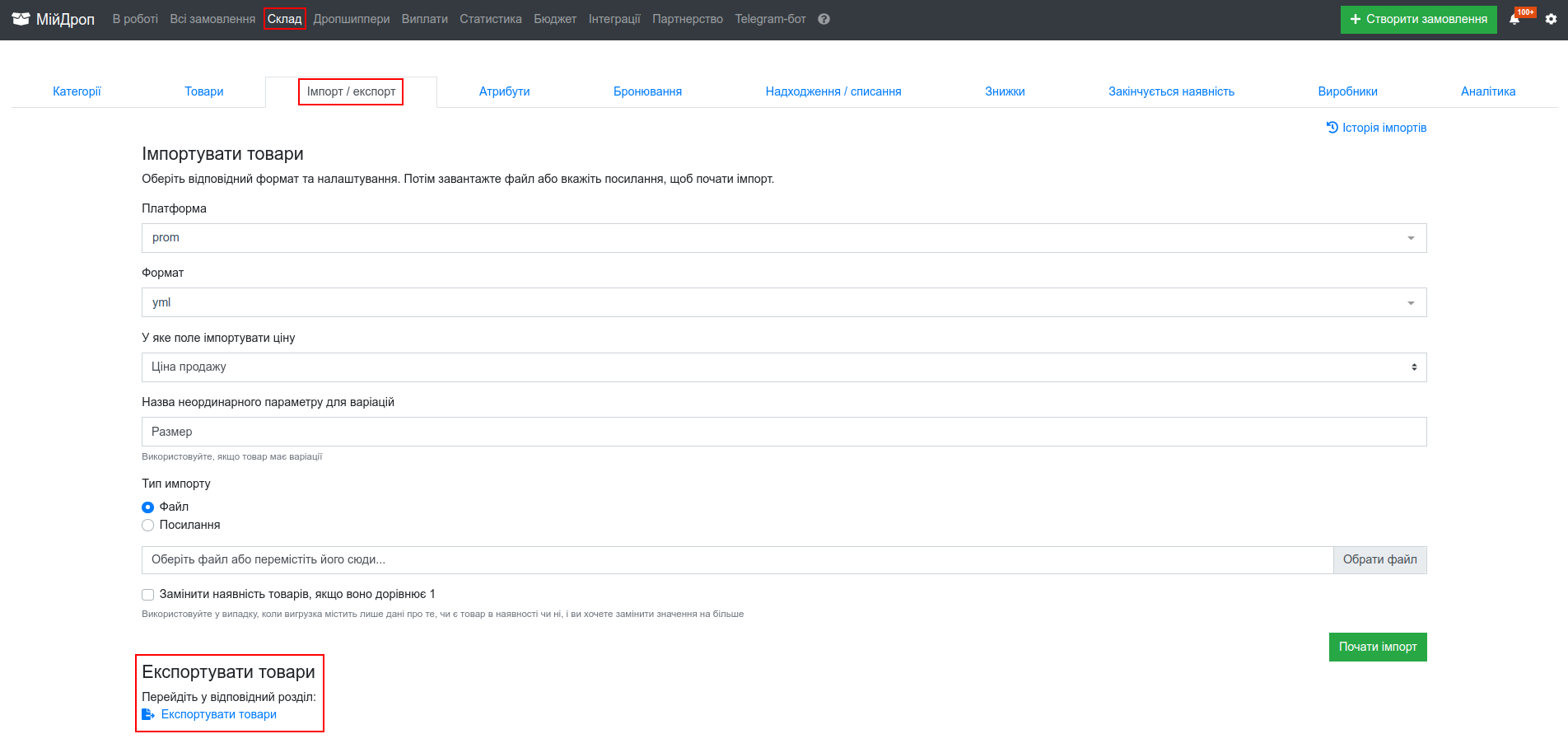Open Партнерство menu item
The height and width of the screenshot is (748, 1568).
[688, 19]
